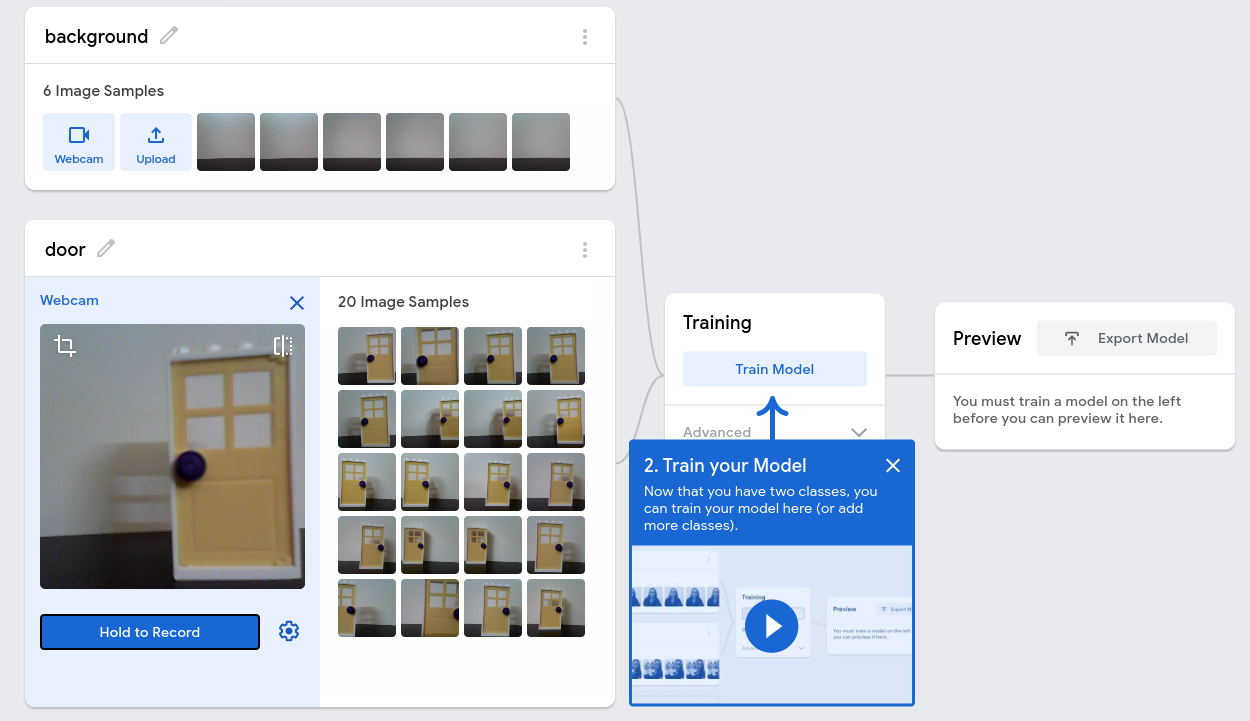This screenshot has width=1250, height=721.
Task: Dismiss the Train your Model tooltip
Action: [893, 465]
